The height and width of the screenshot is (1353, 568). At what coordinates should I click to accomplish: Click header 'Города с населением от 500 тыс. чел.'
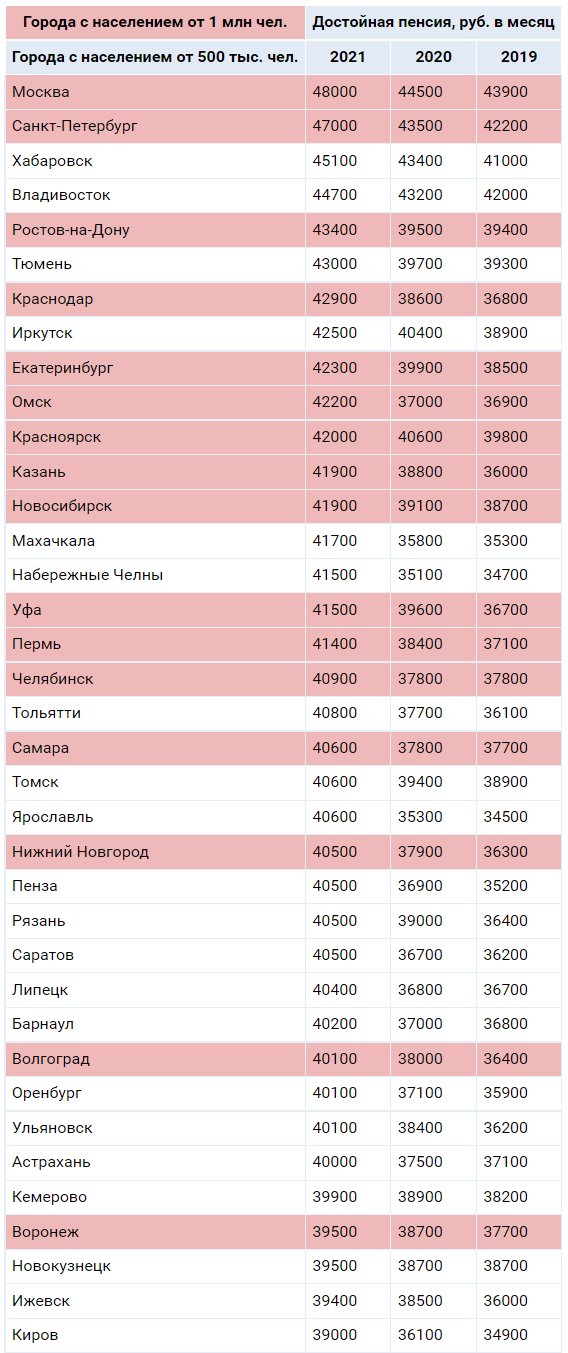[x=155, y=56]
